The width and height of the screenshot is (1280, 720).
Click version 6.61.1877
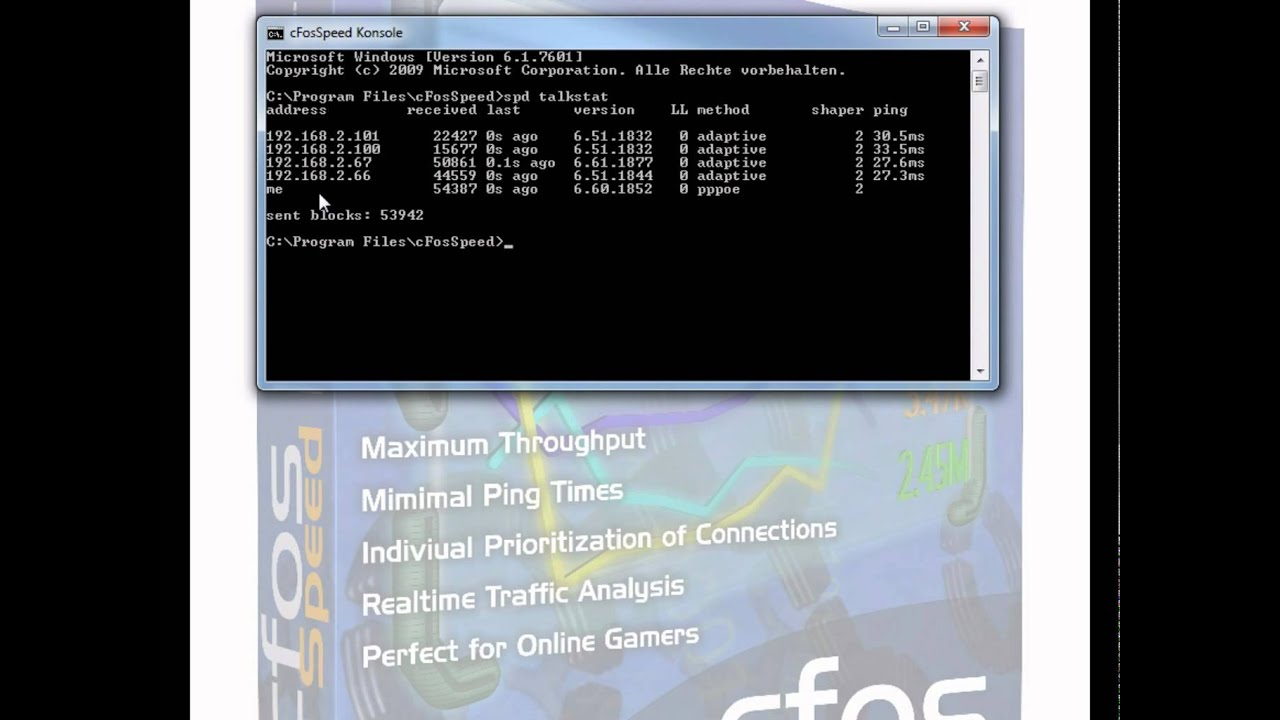tap(613, 162)
